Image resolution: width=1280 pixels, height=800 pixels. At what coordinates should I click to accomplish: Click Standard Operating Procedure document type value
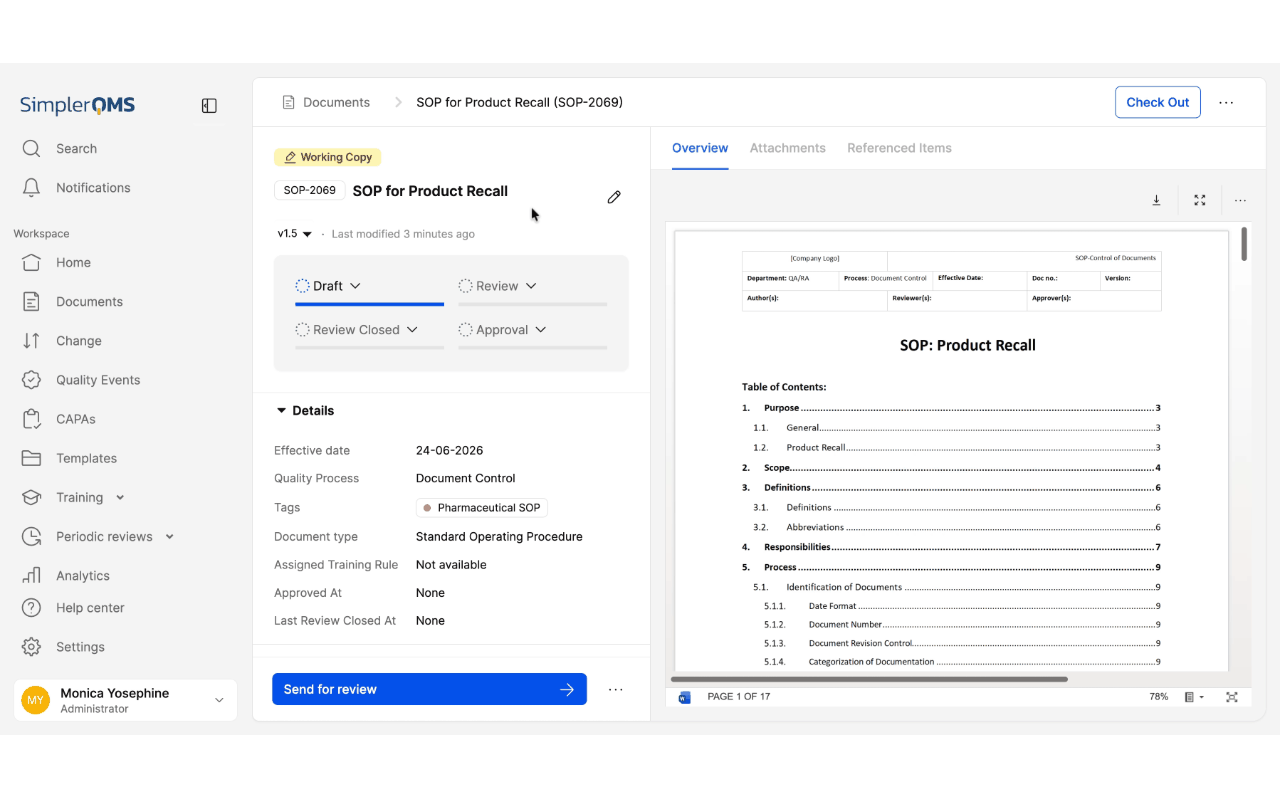click(499, 537)
